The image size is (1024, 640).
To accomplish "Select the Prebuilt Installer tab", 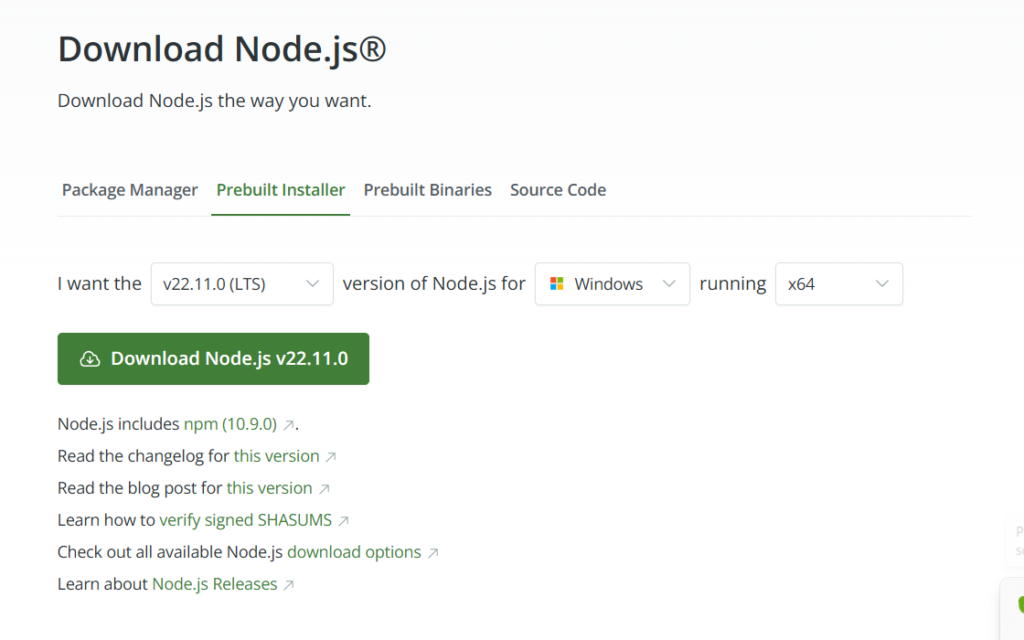I will point(281,190).
